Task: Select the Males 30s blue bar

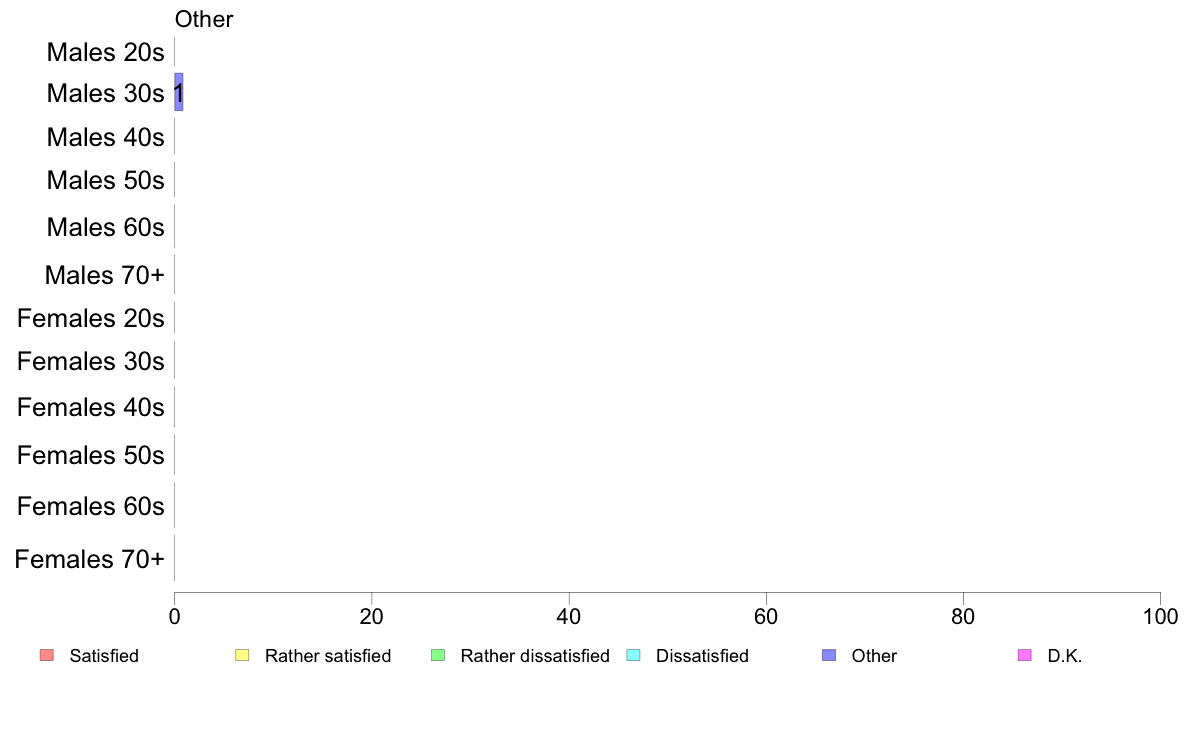Action: [179, 92]
